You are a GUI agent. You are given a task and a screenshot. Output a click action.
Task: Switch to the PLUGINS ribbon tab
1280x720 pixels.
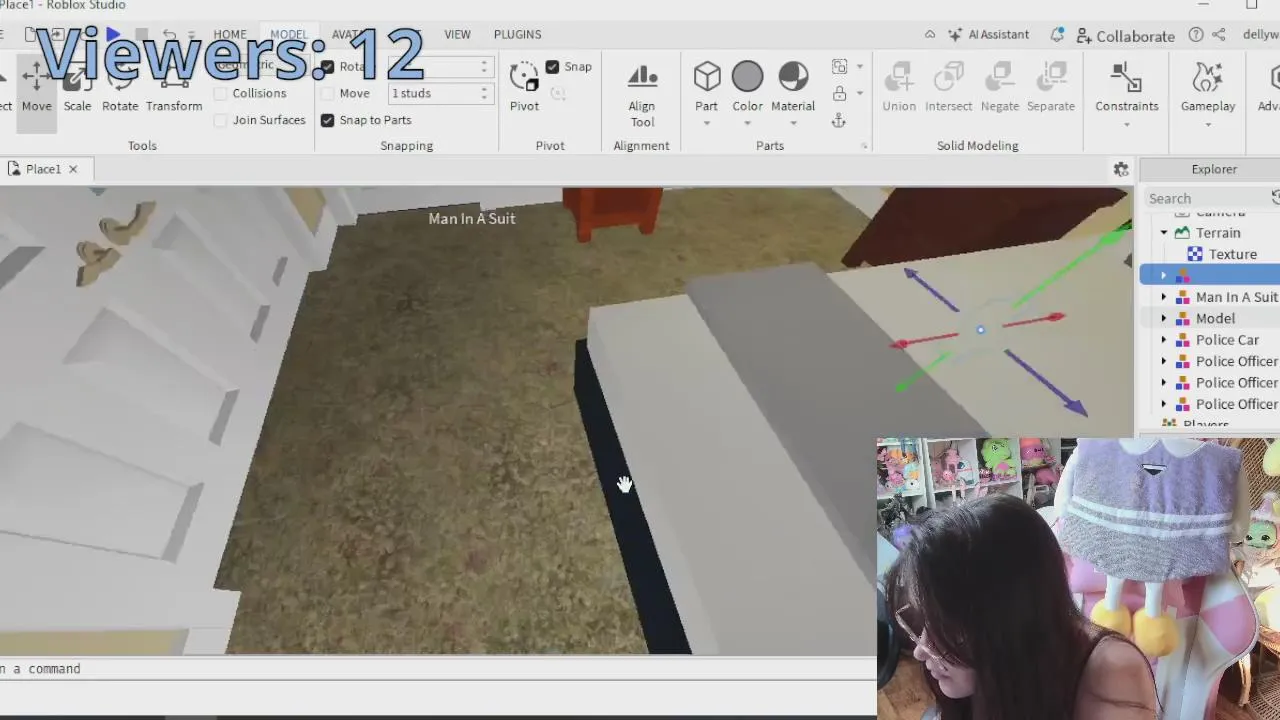pyautogui.click(x=517, y=34)
